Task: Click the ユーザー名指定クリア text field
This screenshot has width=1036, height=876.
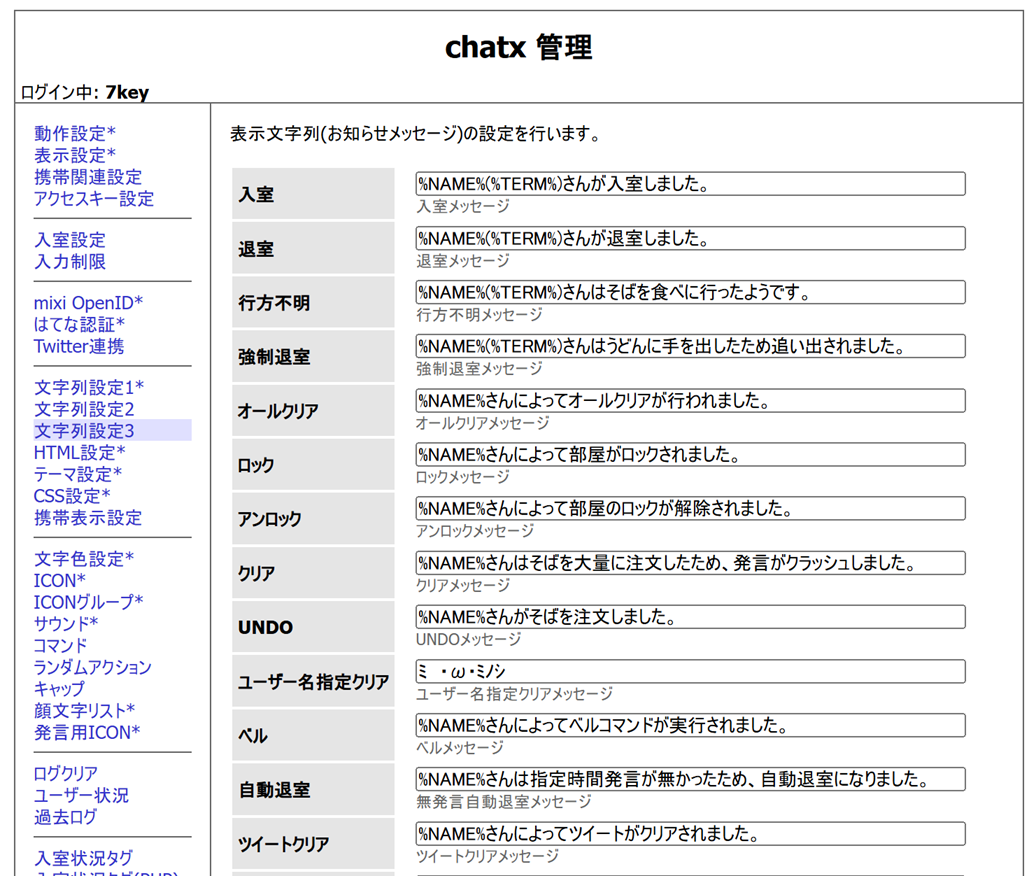Action: click(690, 671)
